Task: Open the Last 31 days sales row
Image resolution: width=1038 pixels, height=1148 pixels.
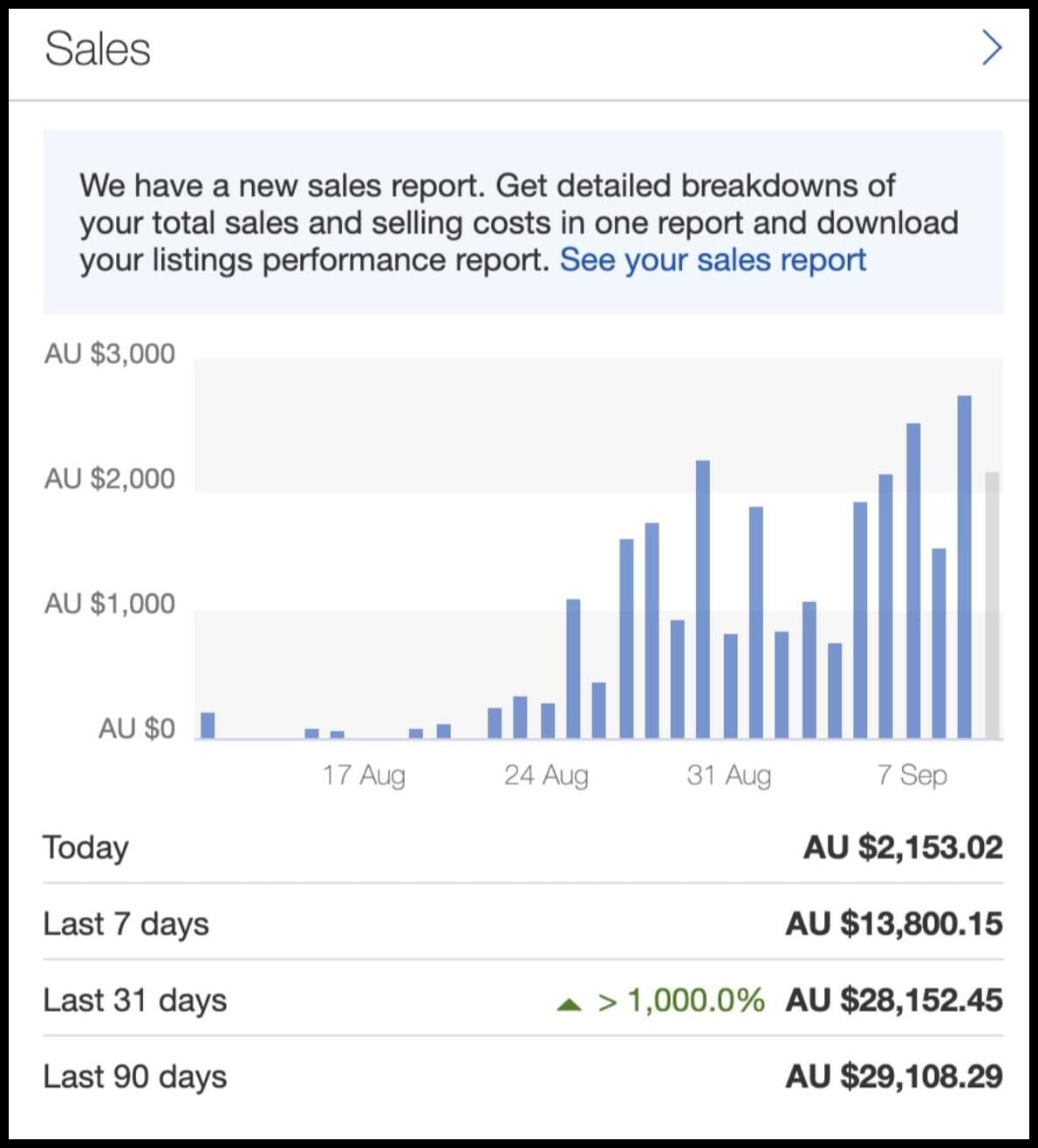Action: click(x=522, y=1000)
